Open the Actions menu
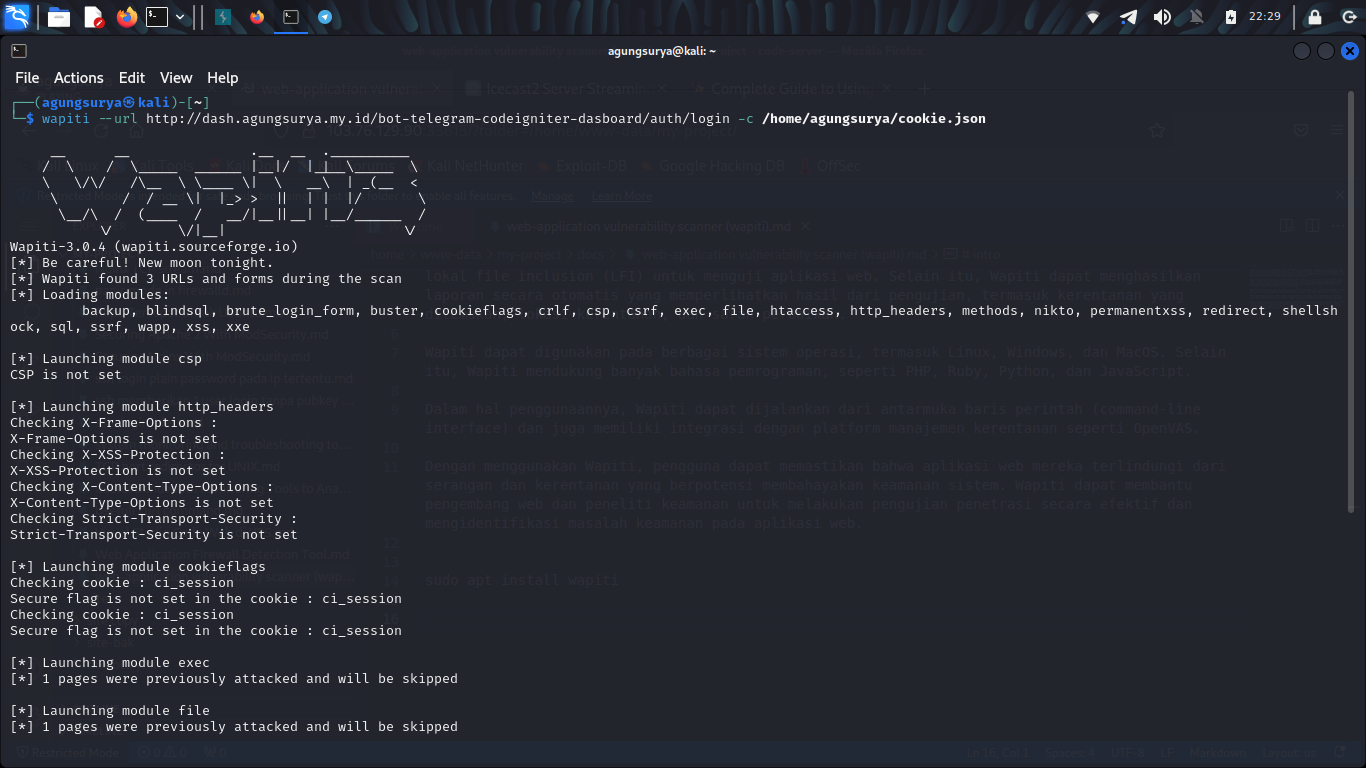 coord(79,78)
